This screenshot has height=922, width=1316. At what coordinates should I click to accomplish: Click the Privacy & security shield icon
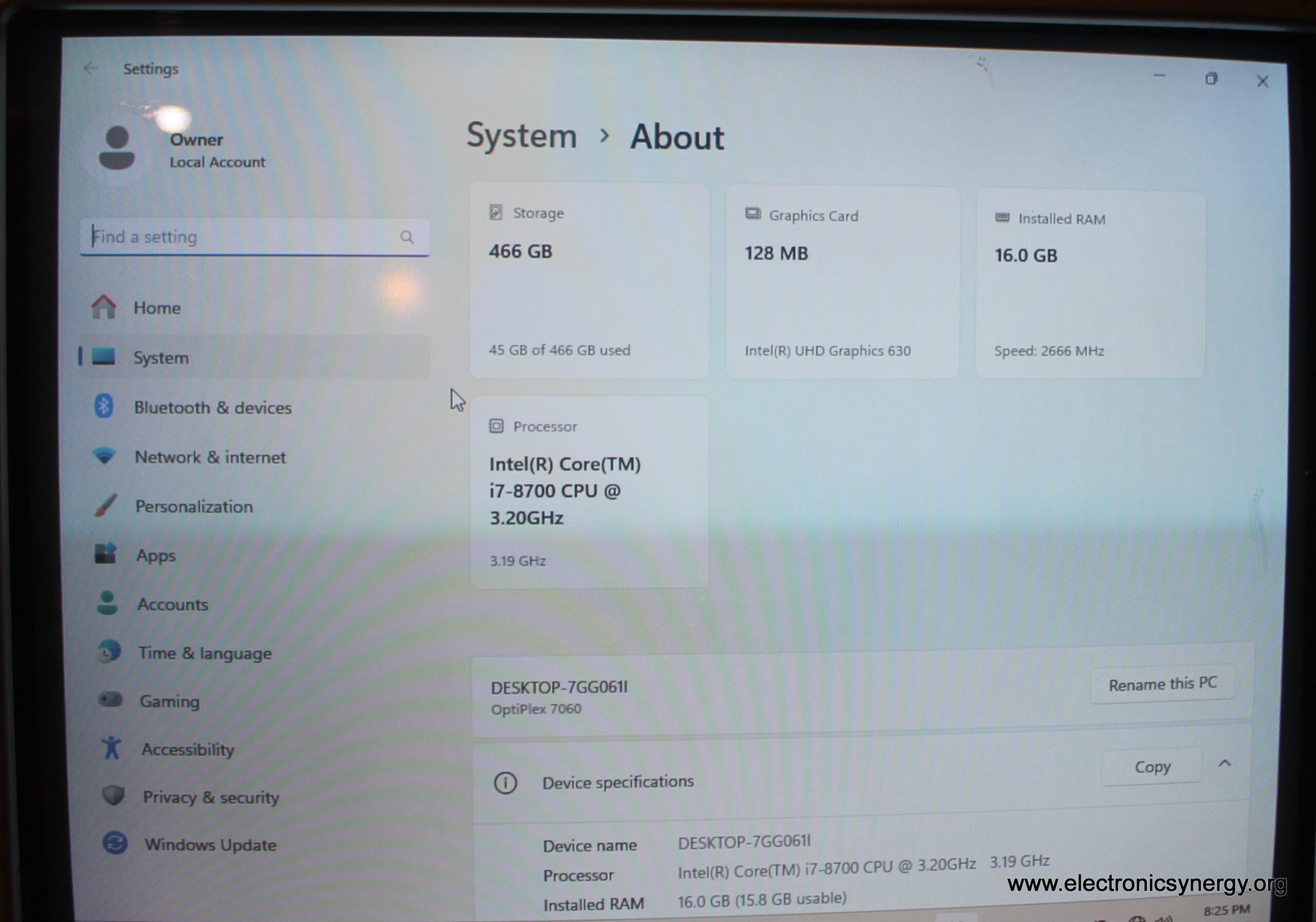click(113, 796)
